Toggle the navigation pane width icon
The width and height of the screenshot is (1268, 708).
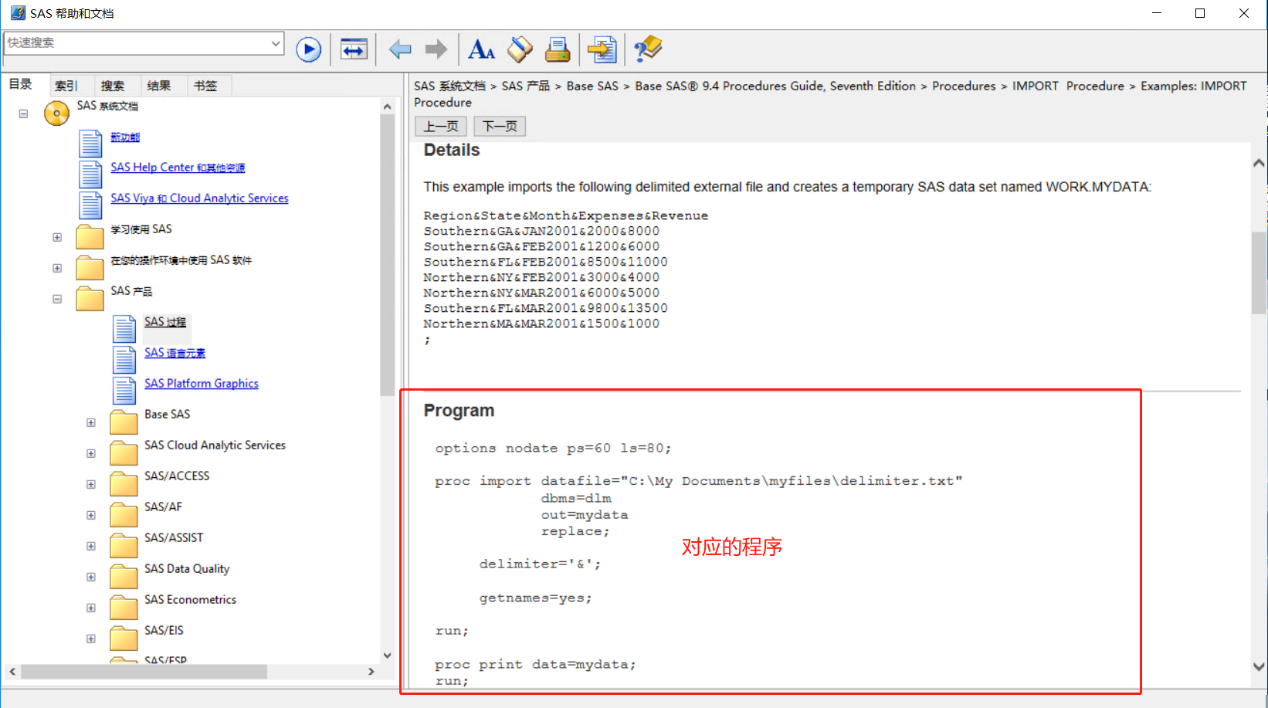click(353, 49)
